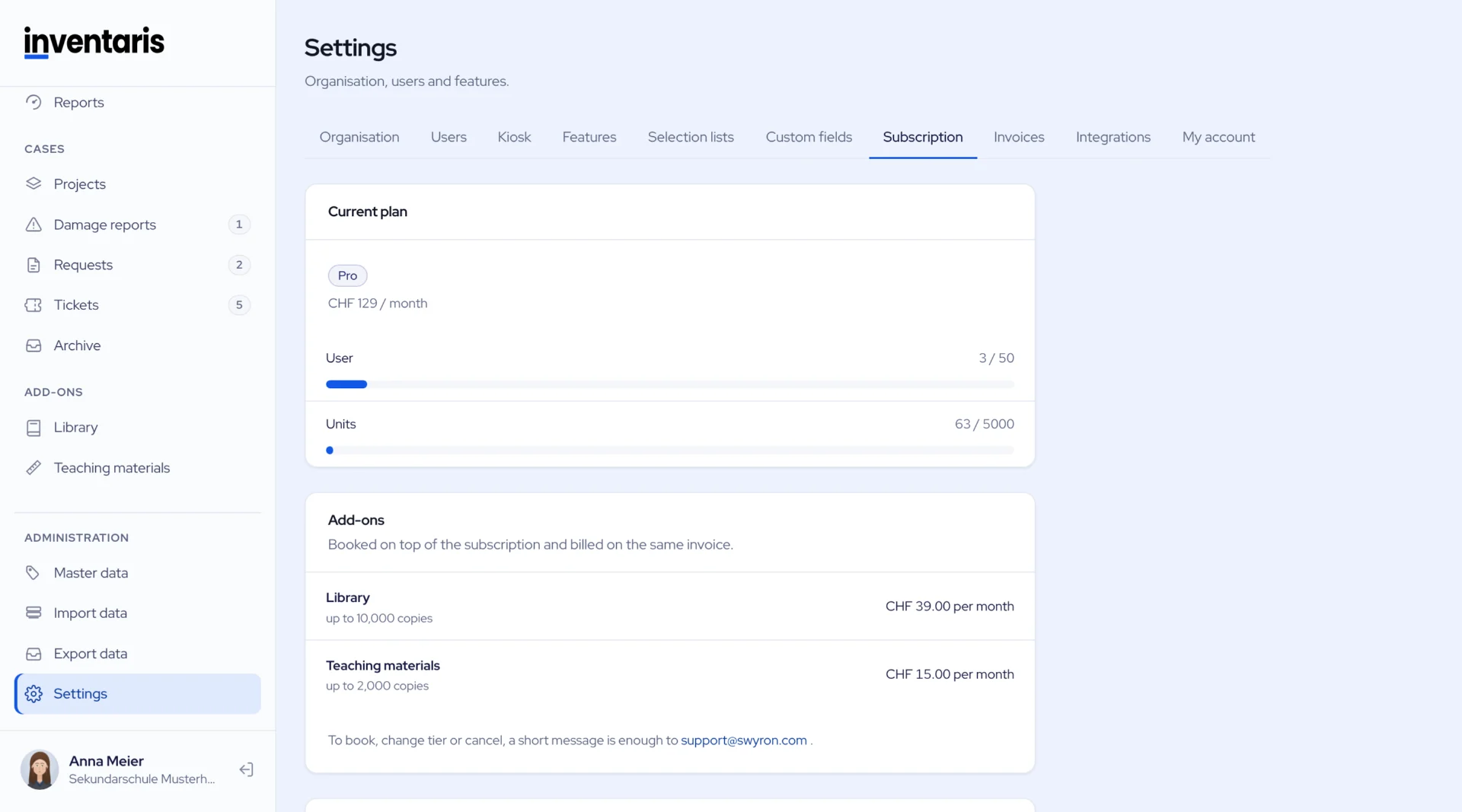
Task: Open the My account tab
Action: pyautogui.click(x=1218, y=137)
